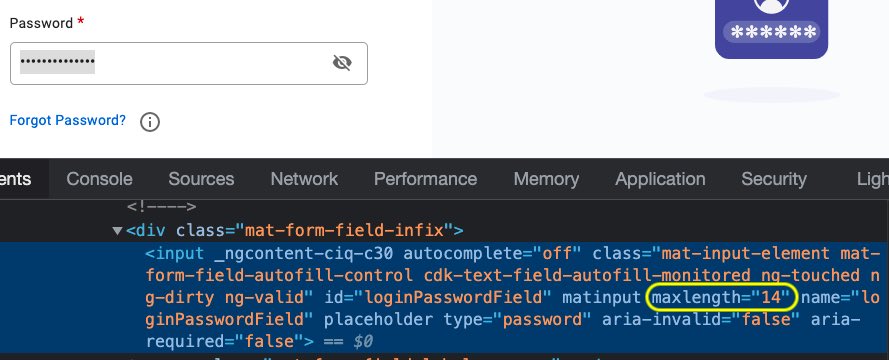The height and width of the screenshot is (360, 889).
Task: Switch to the Memory tab
Action: tap(546, 179)
